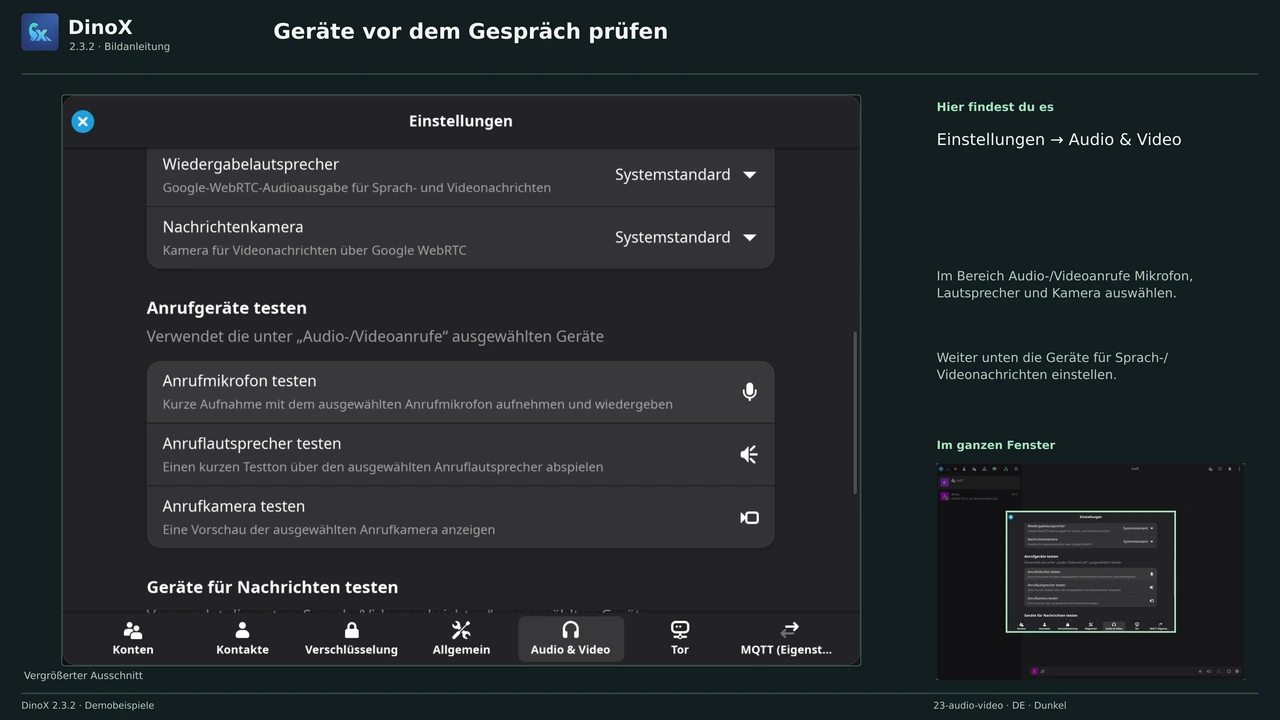This screenshot has width=1280, height=720.
Task: Select the Audio & Video tab
Action: [570, 638]
